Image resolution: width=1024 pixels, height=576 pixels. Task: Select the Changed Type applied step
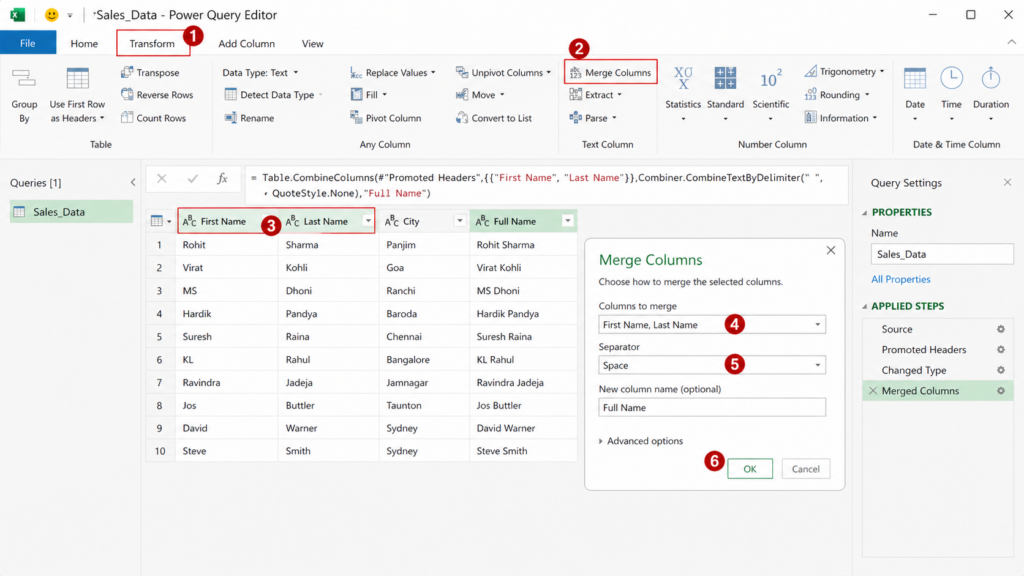point(914,370)
